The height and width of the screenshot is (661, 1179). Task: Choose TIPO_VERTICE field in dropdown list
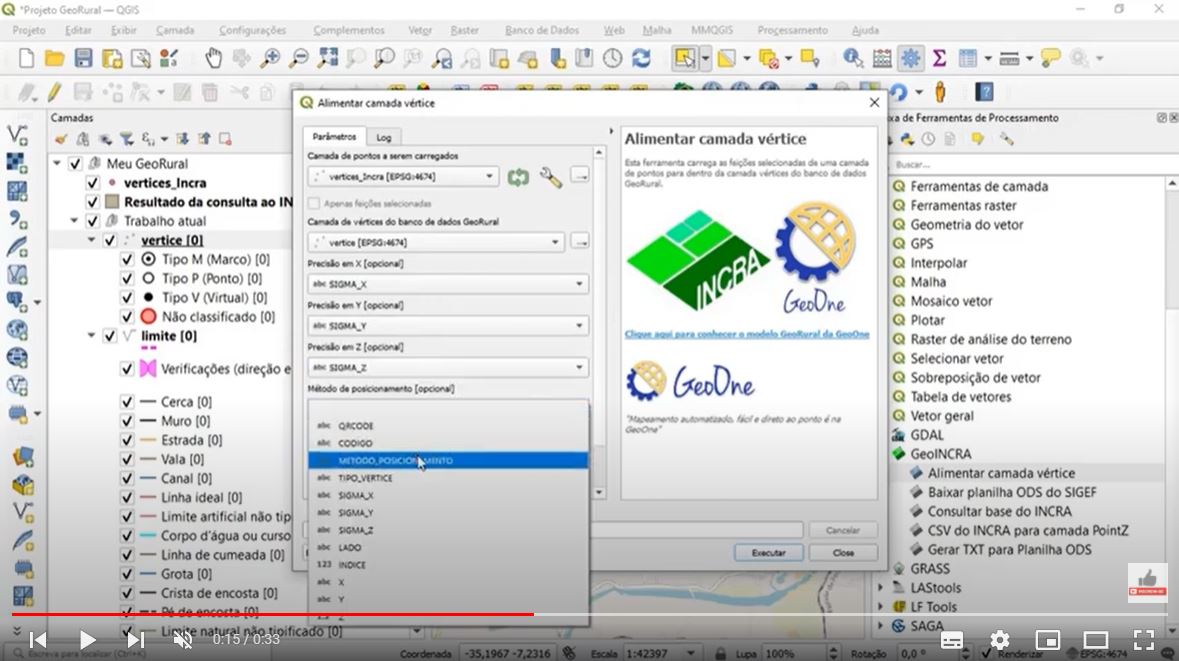click(448, 478)
